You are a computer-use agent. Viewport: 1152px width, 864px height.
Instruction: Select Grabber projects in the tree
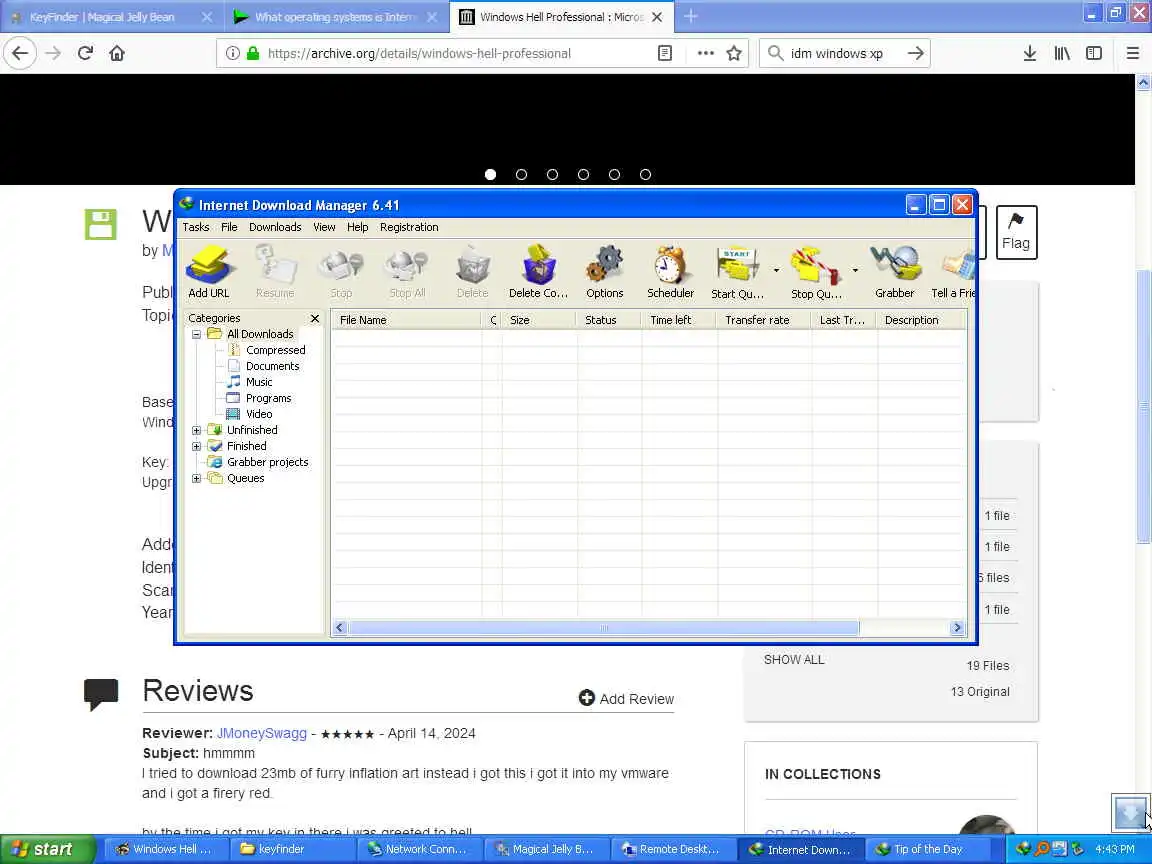267,462
